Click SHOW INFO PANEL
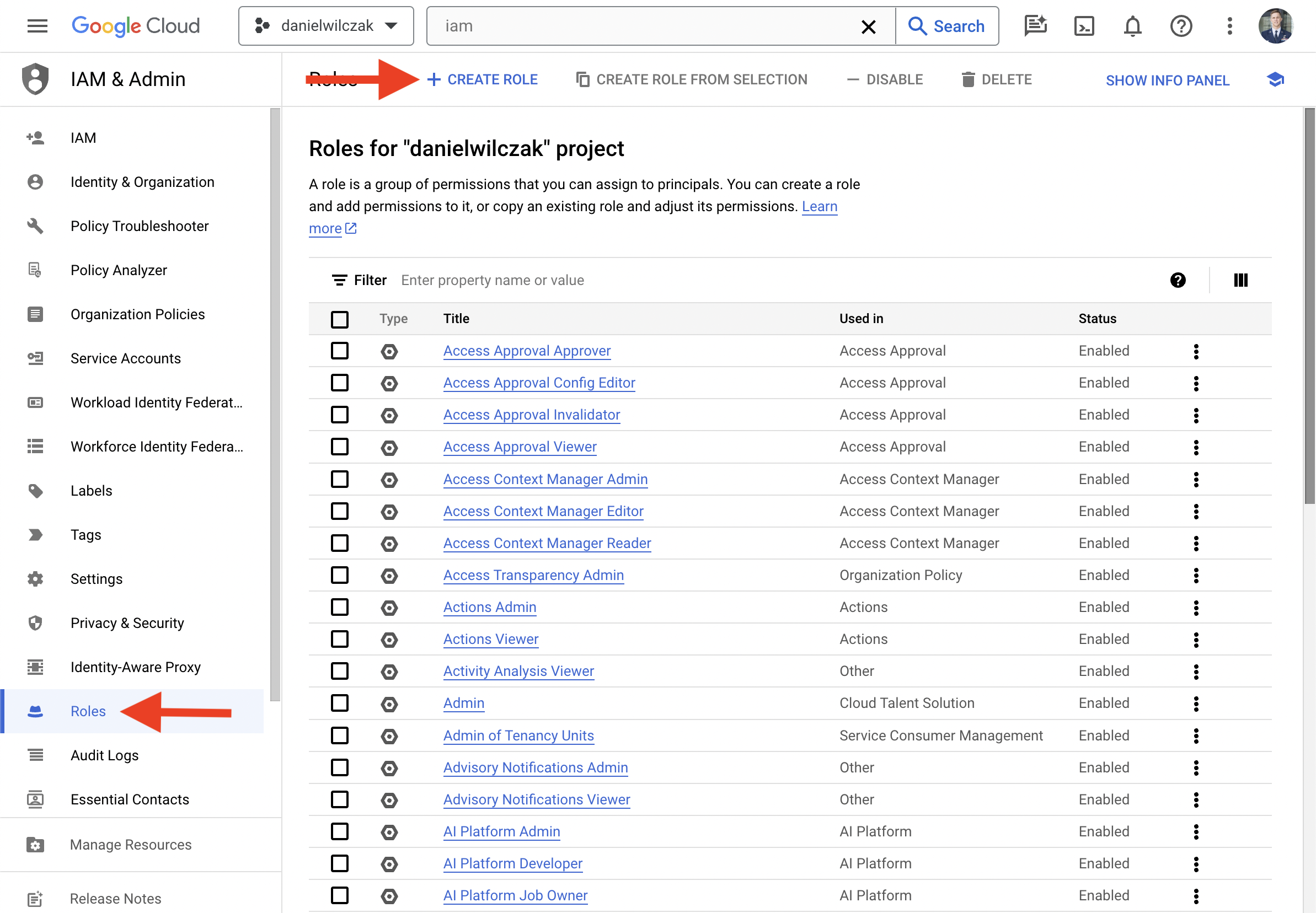The width and height of the screenshot is (1316, 913). point(1167,80)
